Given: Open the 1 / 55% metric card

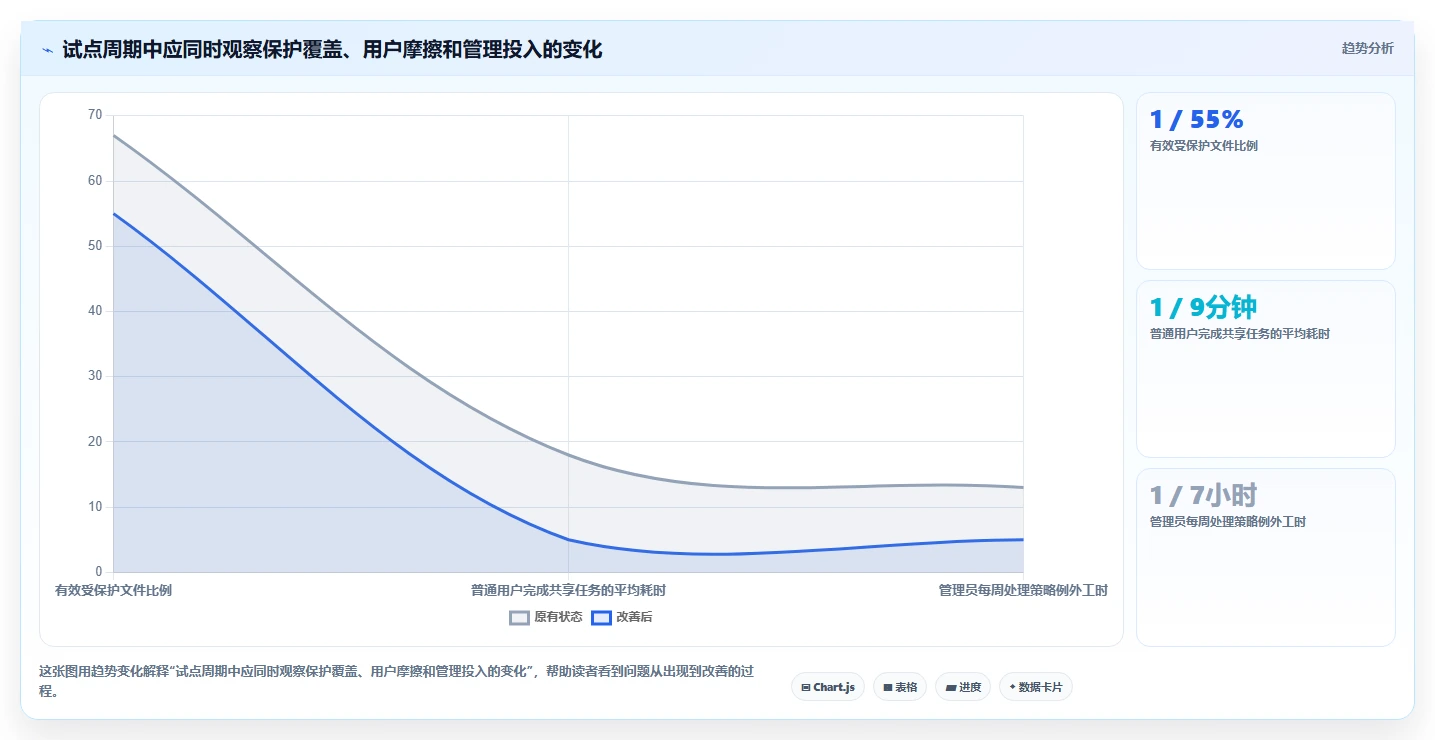Looking at the screenshot, I should pos(1265,181).
